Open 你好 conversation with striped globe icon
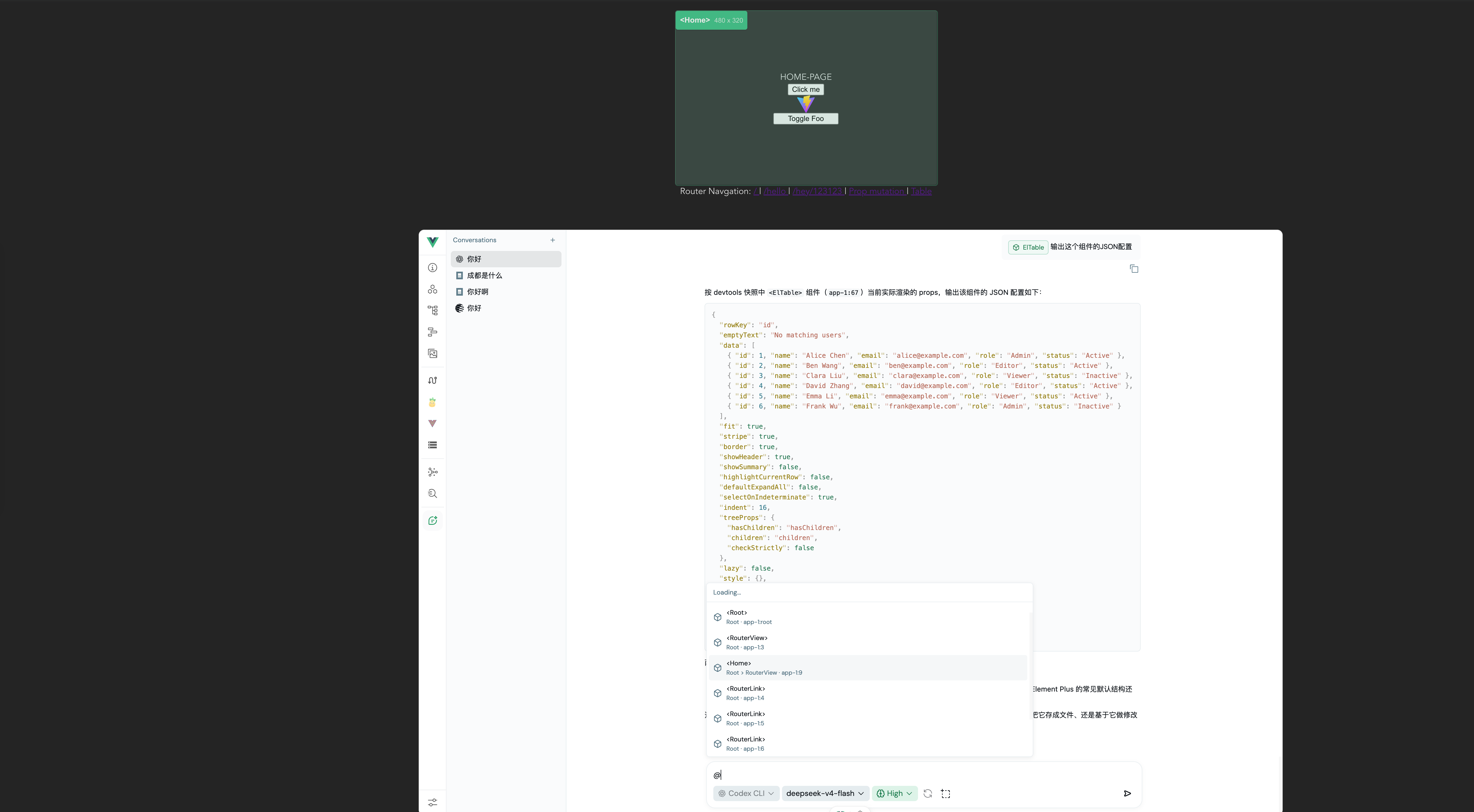The height and width of the screenshot is (812, 1474). point(506,308)
